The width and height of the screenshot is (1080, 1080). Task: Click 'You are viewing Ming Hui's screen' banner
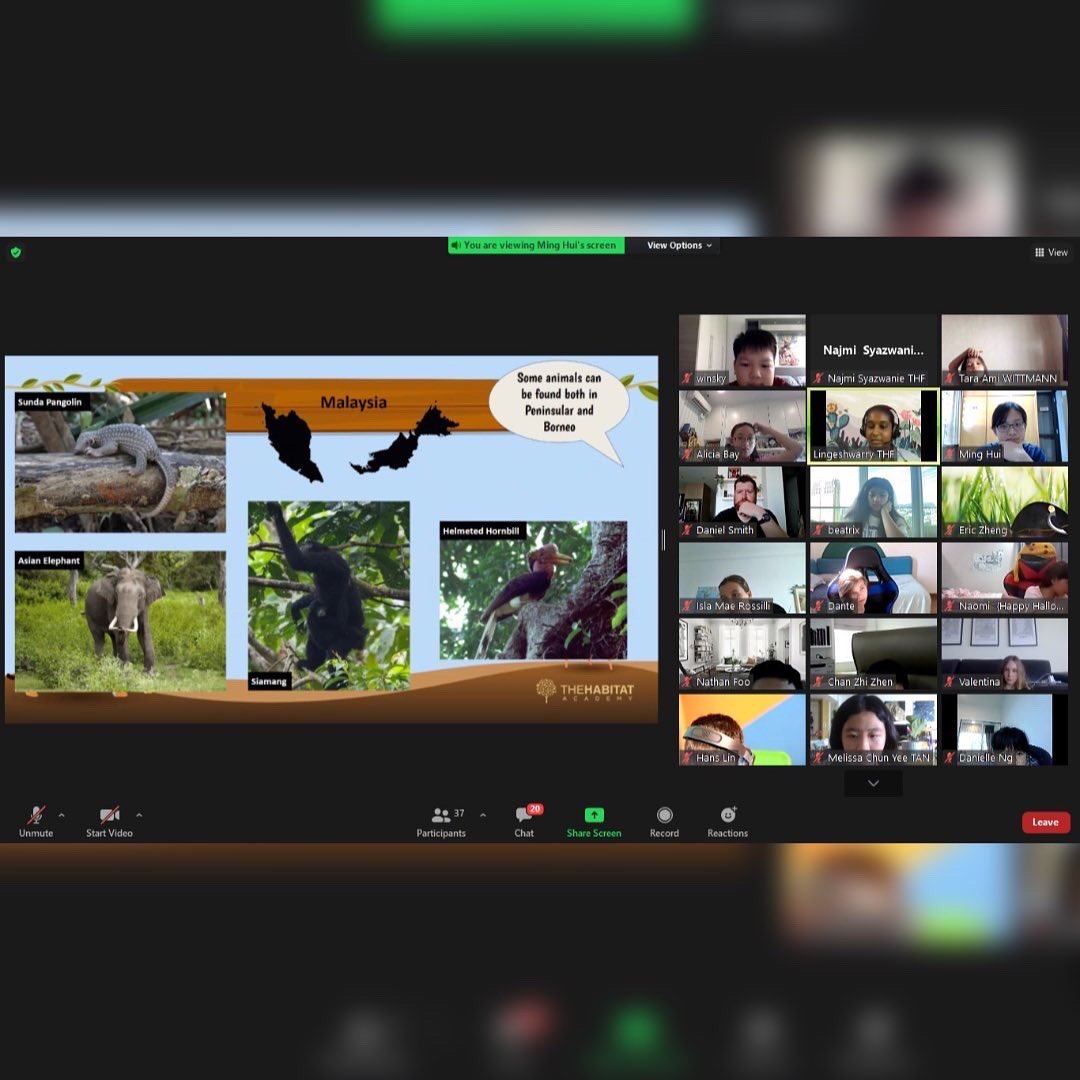536,245
